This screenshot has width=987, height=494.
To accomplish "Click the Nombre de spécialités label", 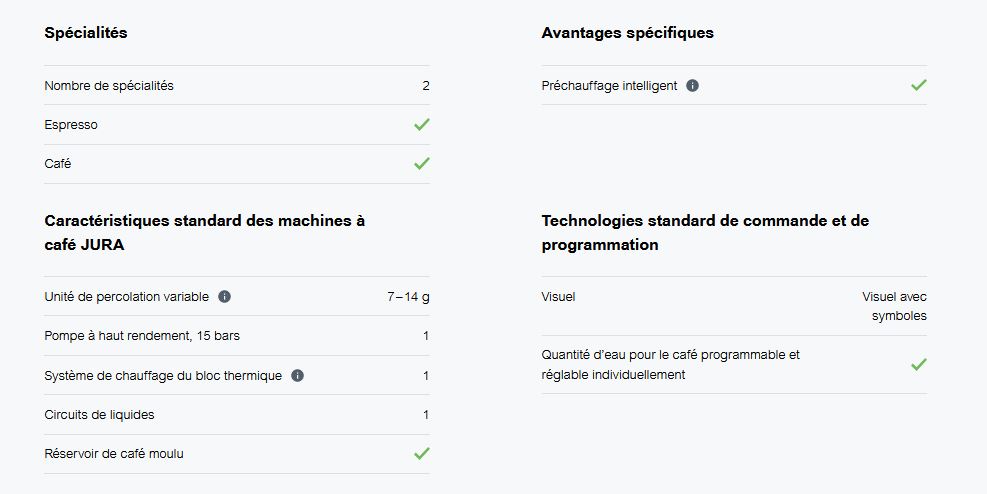I will point(109,86).
